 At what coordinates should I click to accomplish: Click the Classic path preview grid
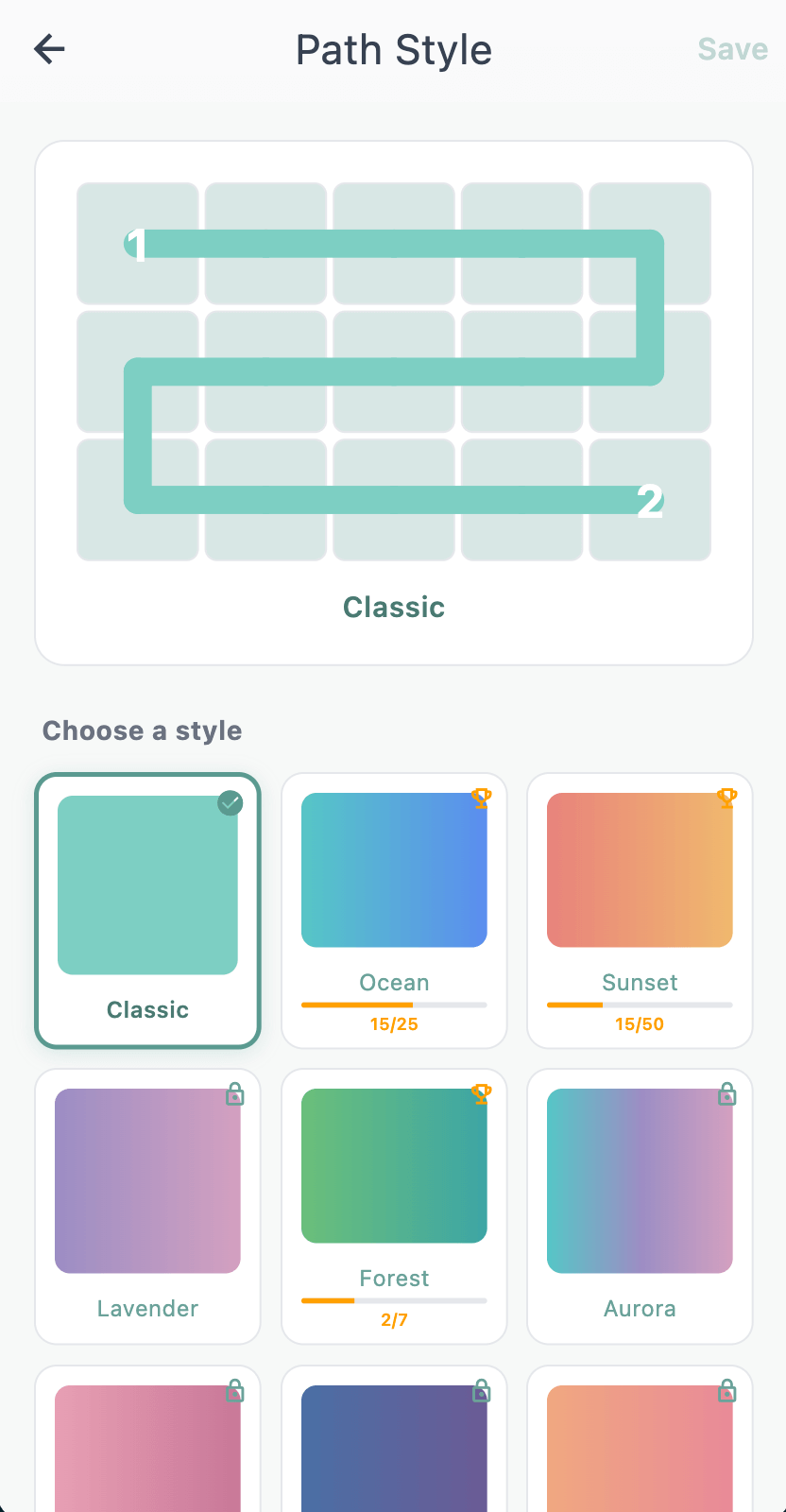point(394,371)
